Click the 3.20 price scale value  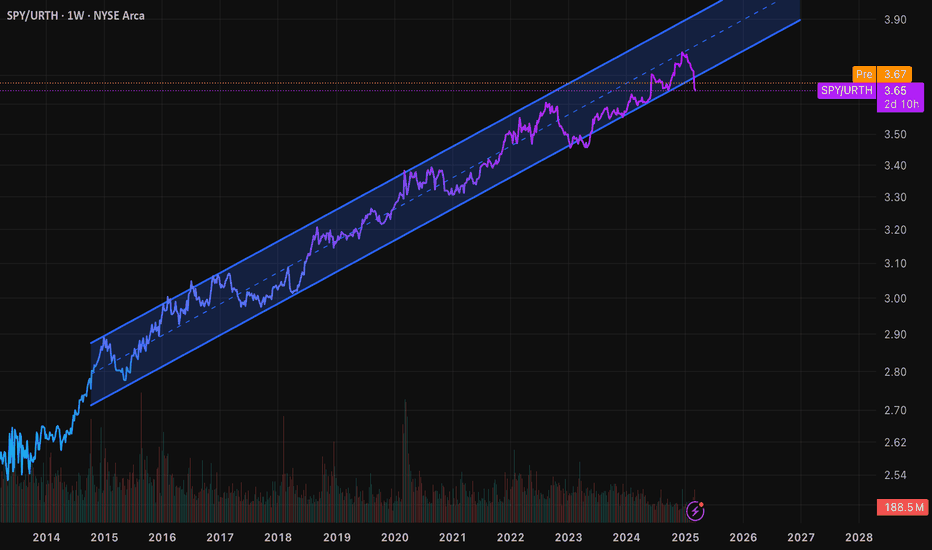click(x=895, y=230)
